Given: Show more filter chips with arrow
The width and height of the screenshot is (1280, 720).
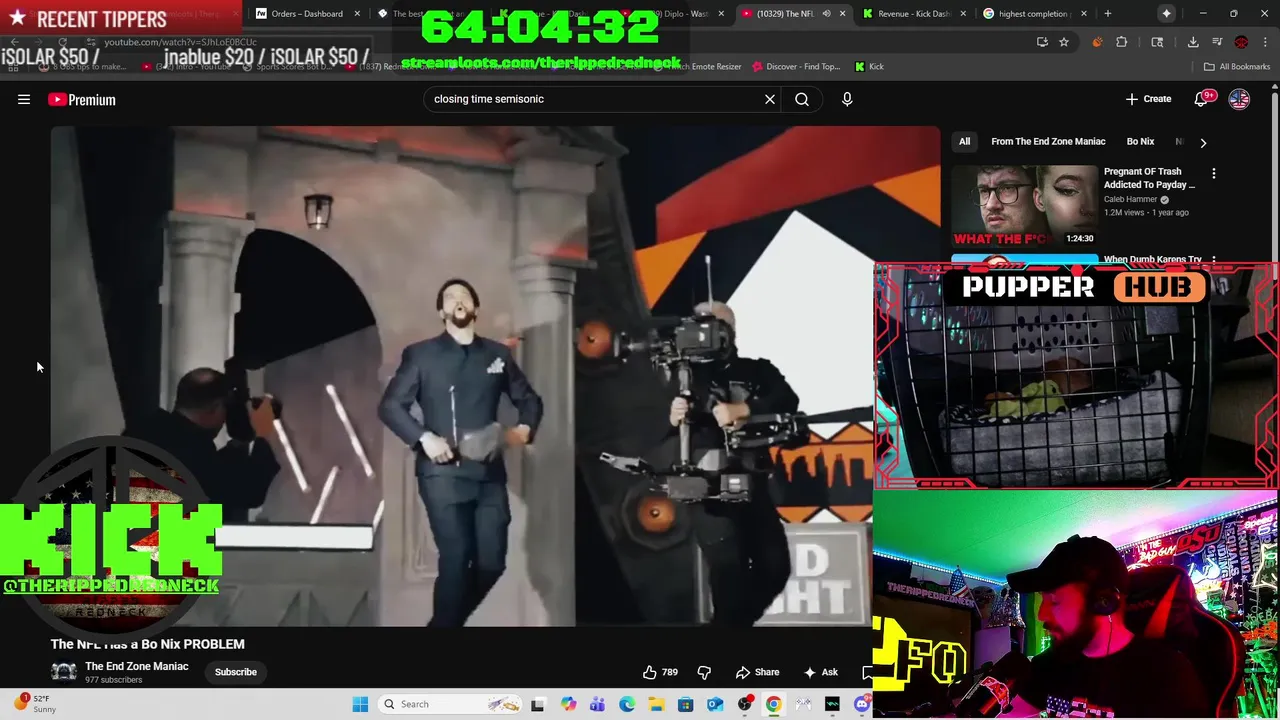Looking at the screenshot, I should click(x=1203, y=142).
